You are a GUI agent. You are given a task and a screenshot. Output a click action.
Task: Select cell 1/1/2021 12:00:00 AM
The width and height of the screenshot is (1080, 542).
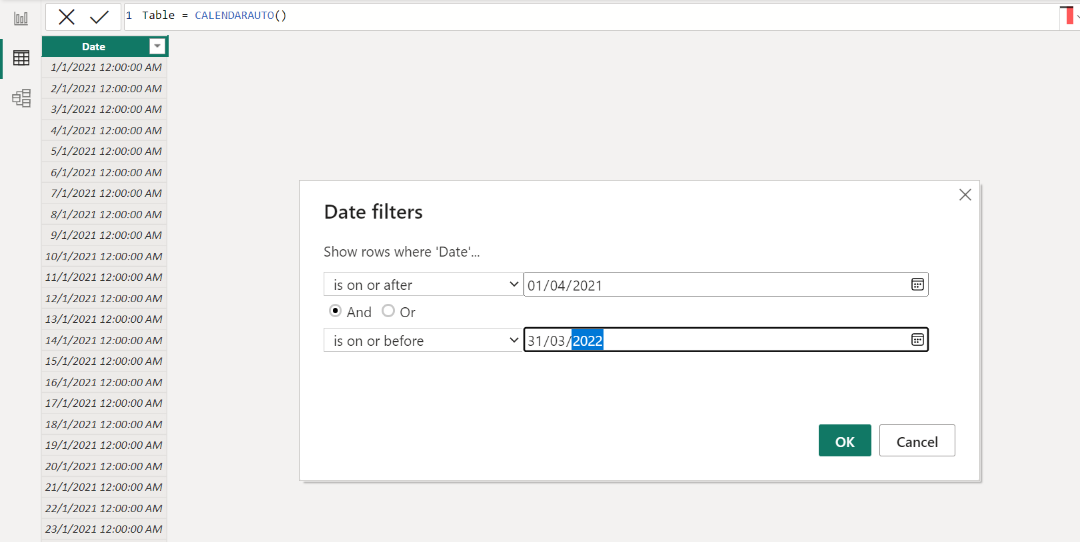tap(105, 67)
